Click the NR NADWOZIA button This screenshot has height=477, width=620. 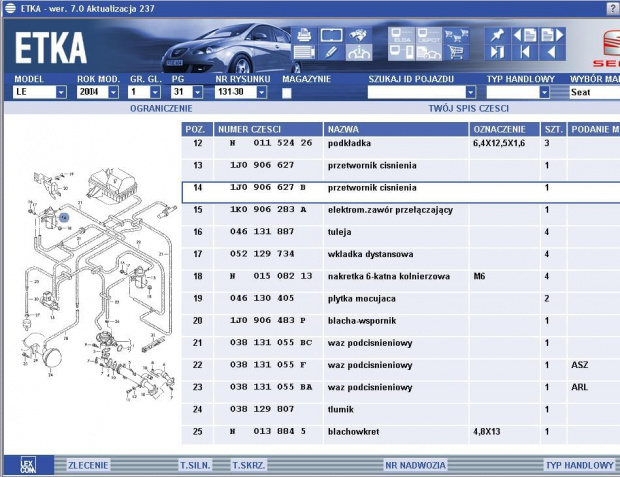click(x=415, y=465)
